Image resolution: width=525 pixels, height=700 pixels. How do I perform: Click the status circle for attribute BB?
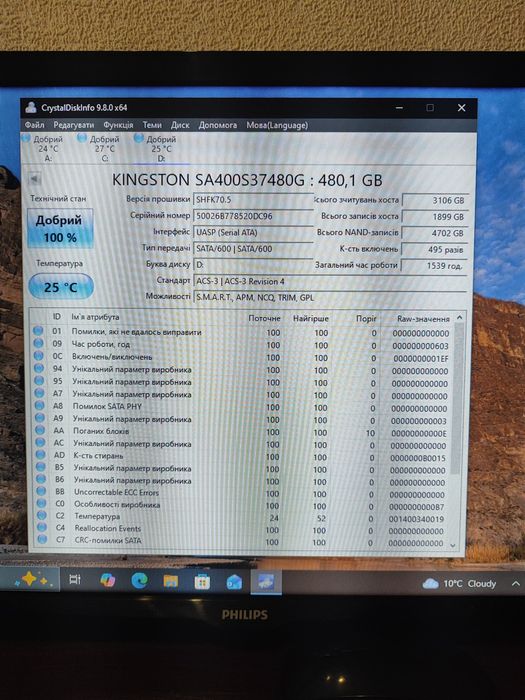[x=42, y=491]
